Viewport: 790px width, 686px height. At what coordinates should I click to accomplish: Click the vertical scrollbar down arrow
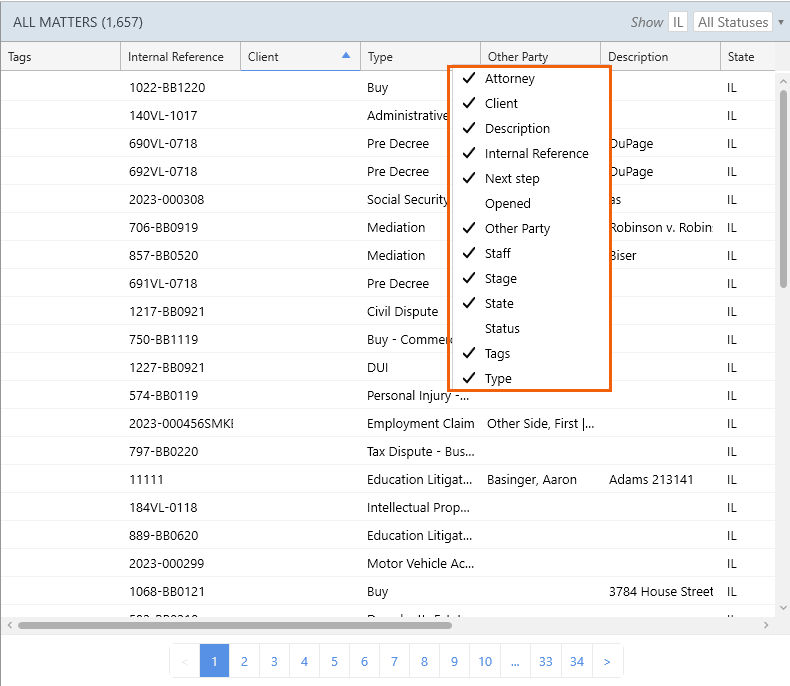[783, 608]
